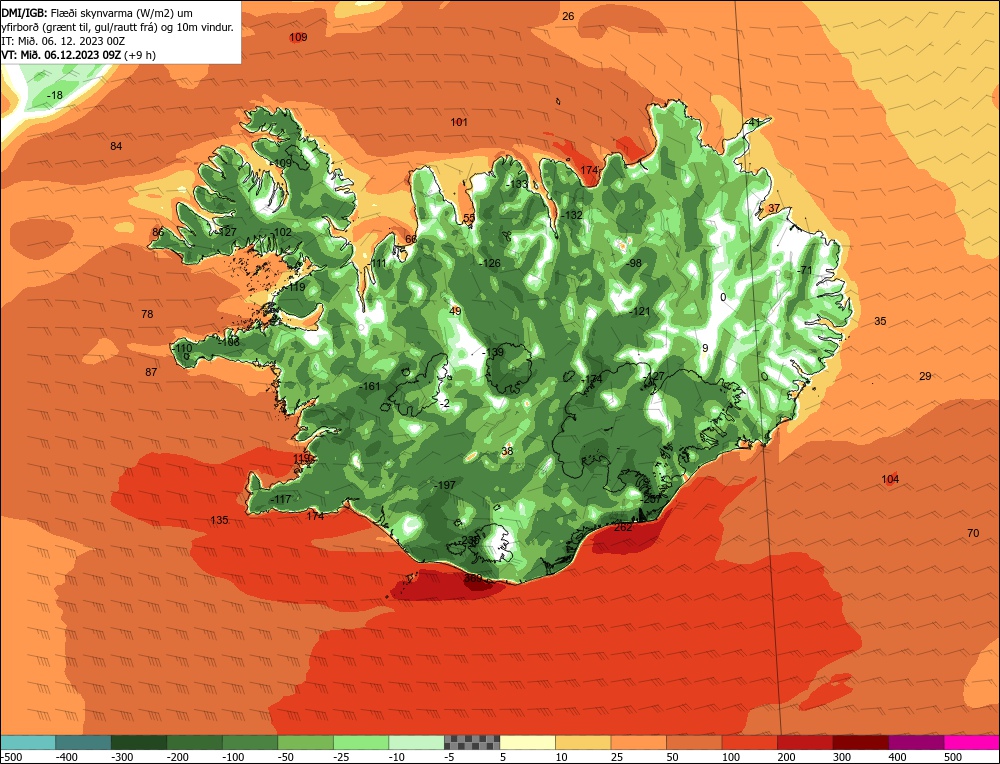Click the '262' flux value
Viewport: 1000px width, 764px height.
pos(623,527)
